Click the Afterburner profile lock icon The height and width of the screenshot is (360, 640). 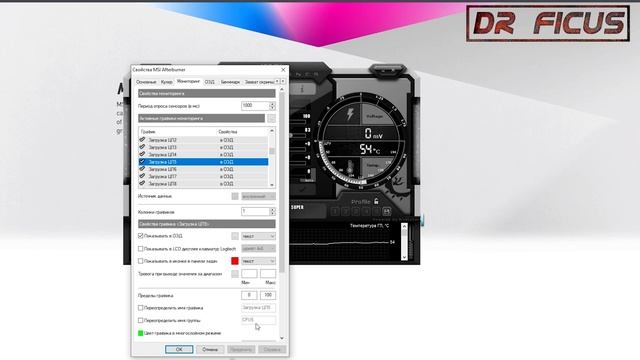[x=376, y=201]
